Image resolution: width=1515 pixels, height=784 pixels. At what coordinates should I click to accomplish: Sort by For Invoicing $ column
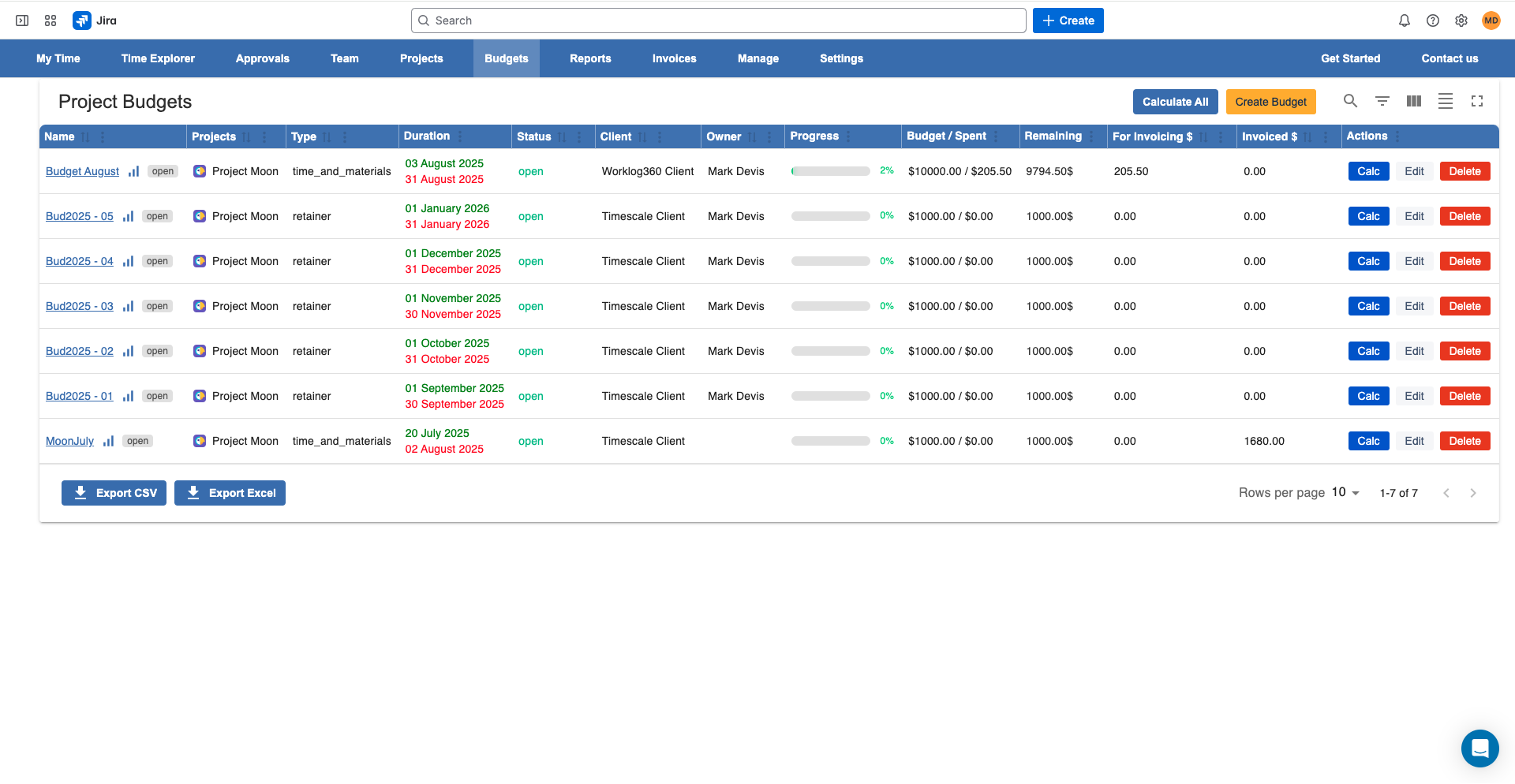point(1203,137)
